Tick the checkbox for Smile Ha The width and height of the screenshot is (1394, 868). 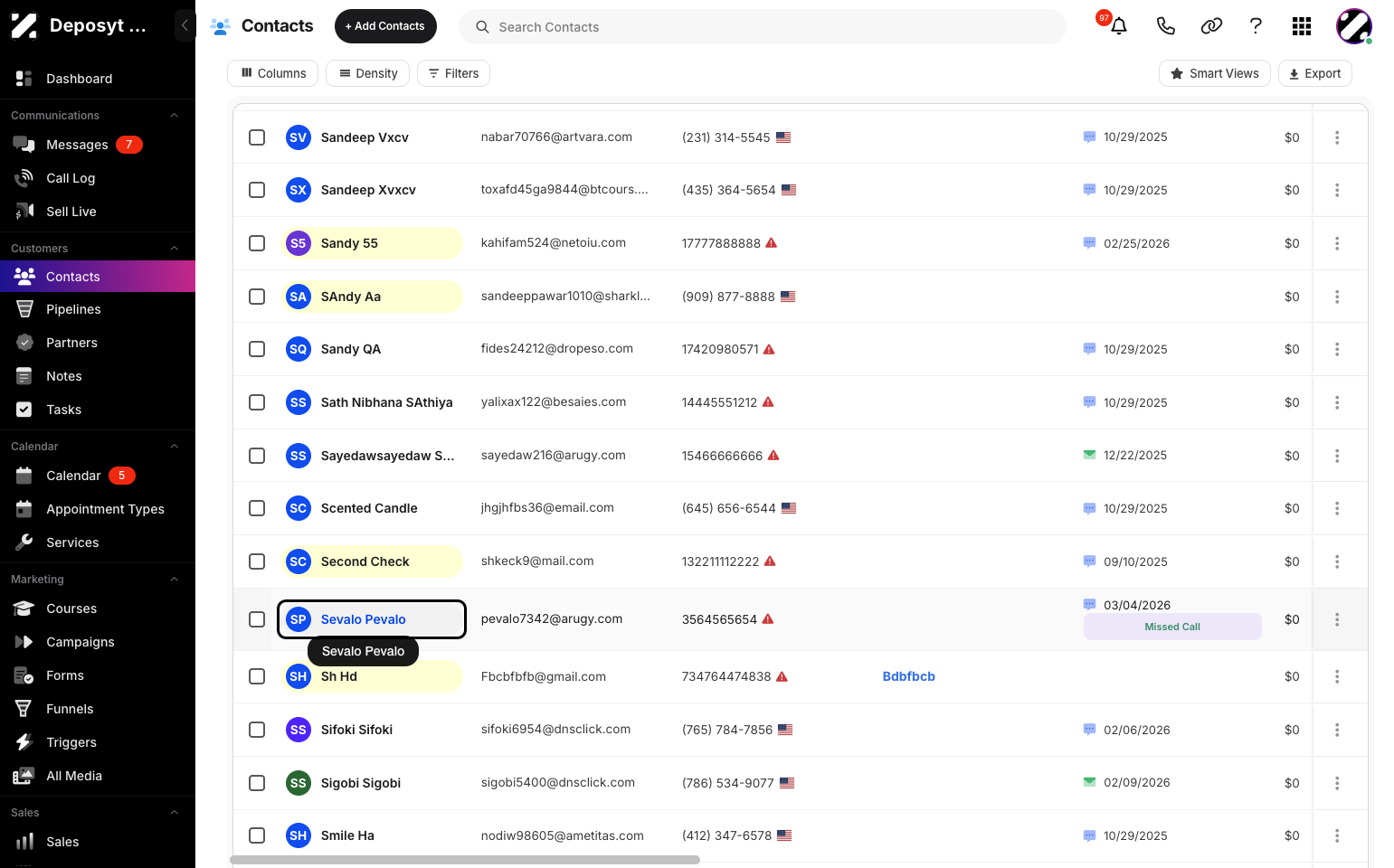coord(257,835)
